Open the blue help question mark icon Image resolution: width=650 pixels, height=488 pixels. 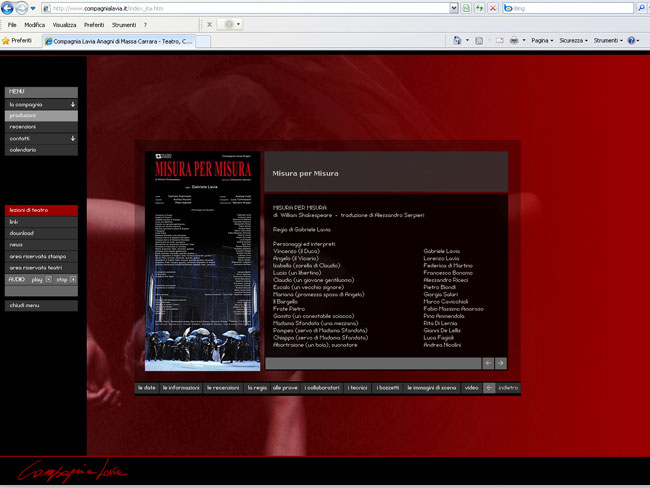pyautogui.click(x=631, y=41)
